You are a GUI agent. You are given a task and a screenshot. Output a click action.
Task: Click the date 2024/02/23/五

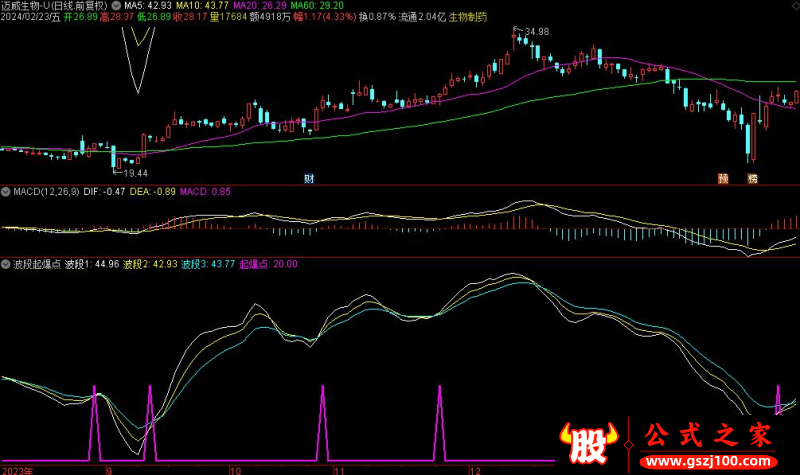[30, 17]
